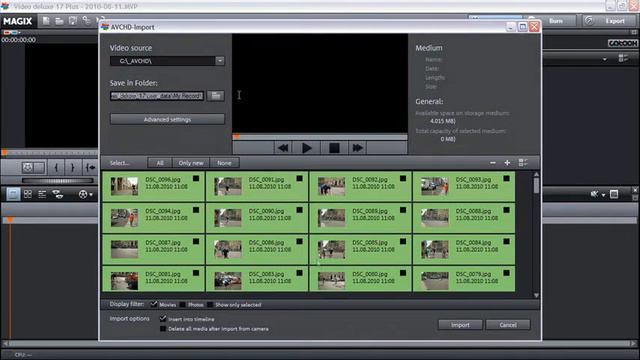Browse for the save folder with the folder icon

[216, 96]
